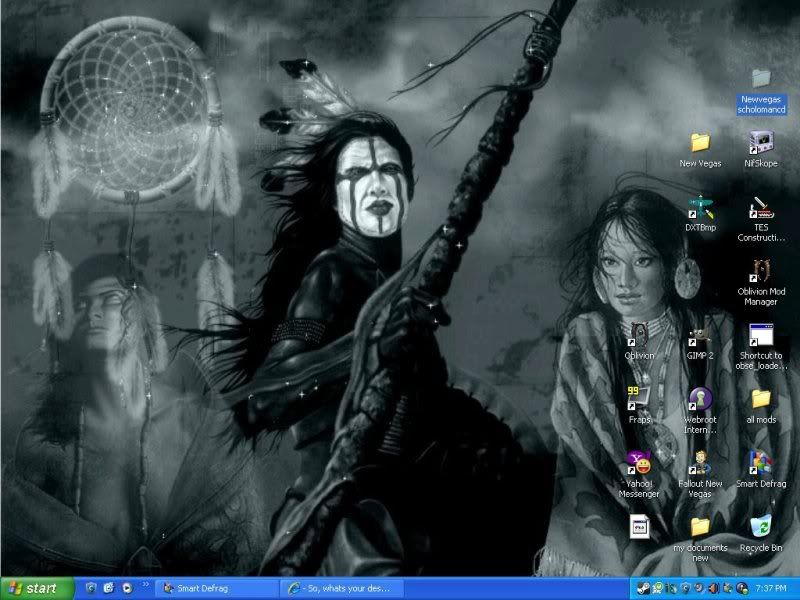Open the Start menu
800x600 pixels.
click(x=38, y=588)
